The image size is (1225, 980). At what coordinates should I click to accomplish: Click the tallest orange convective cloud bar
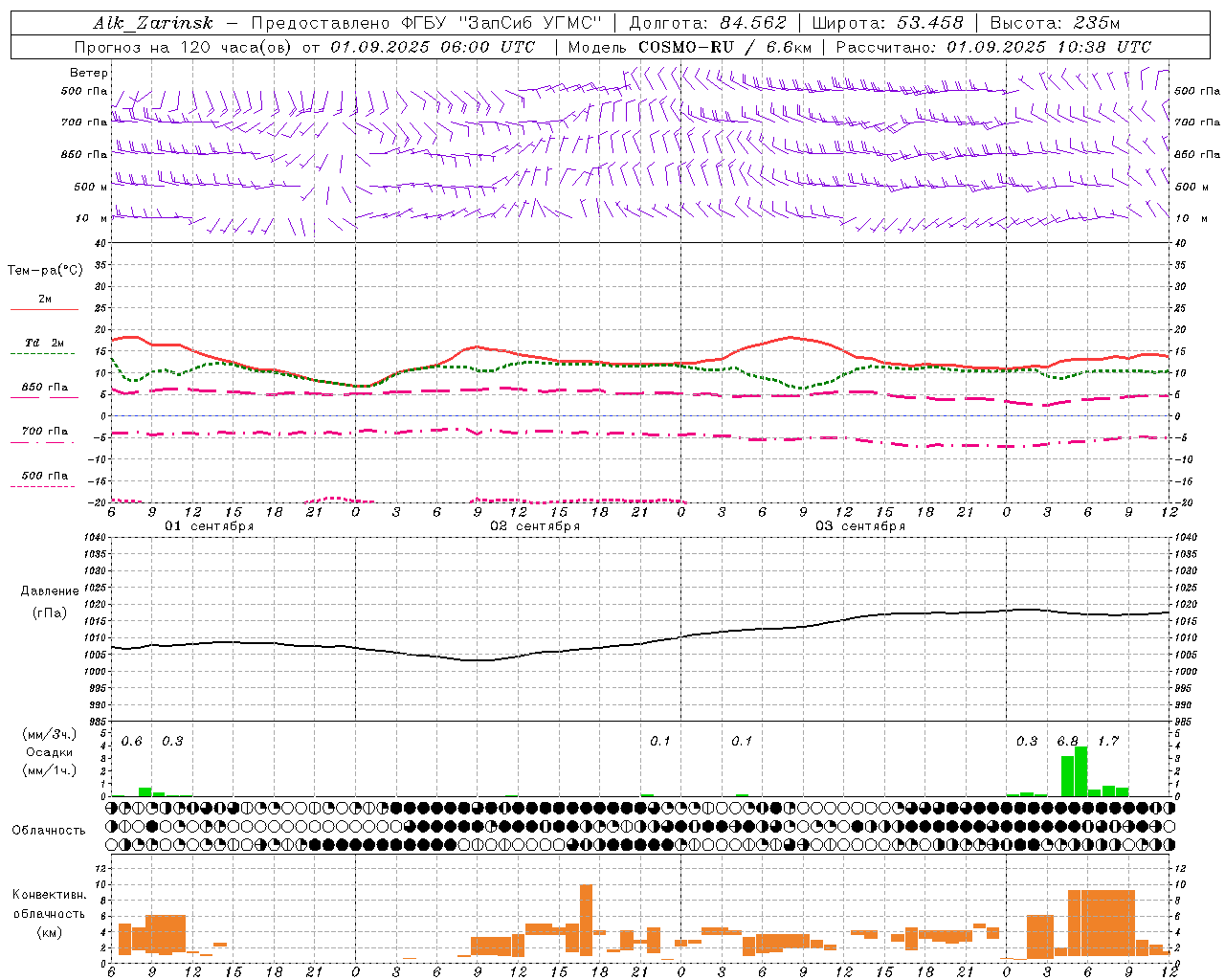pyautogui.click(x=586, y=920)
